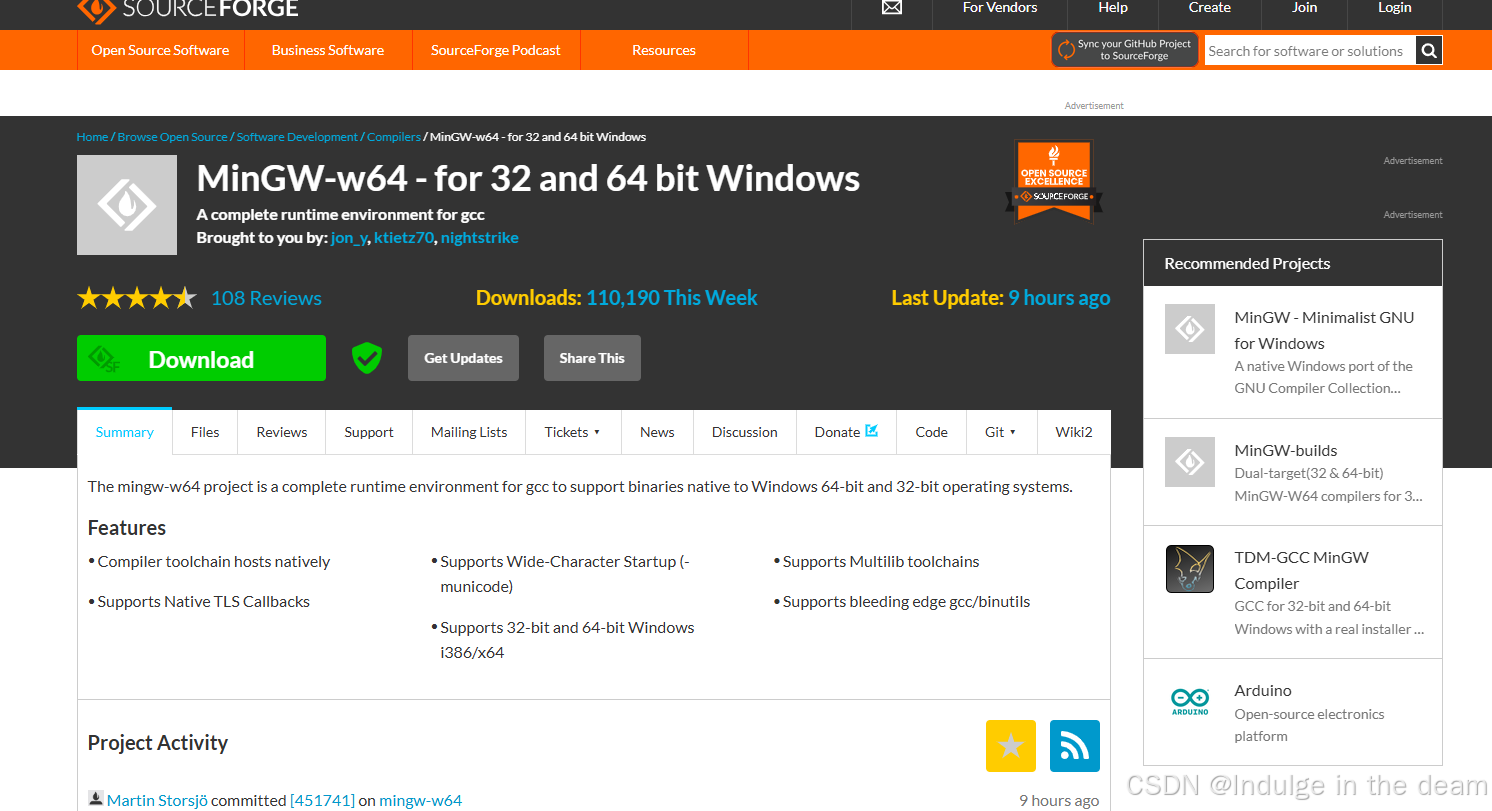This screenshot has width=1492, height=811.
Task: Click the SourceForge logo in header
Action: coord(188,9)
